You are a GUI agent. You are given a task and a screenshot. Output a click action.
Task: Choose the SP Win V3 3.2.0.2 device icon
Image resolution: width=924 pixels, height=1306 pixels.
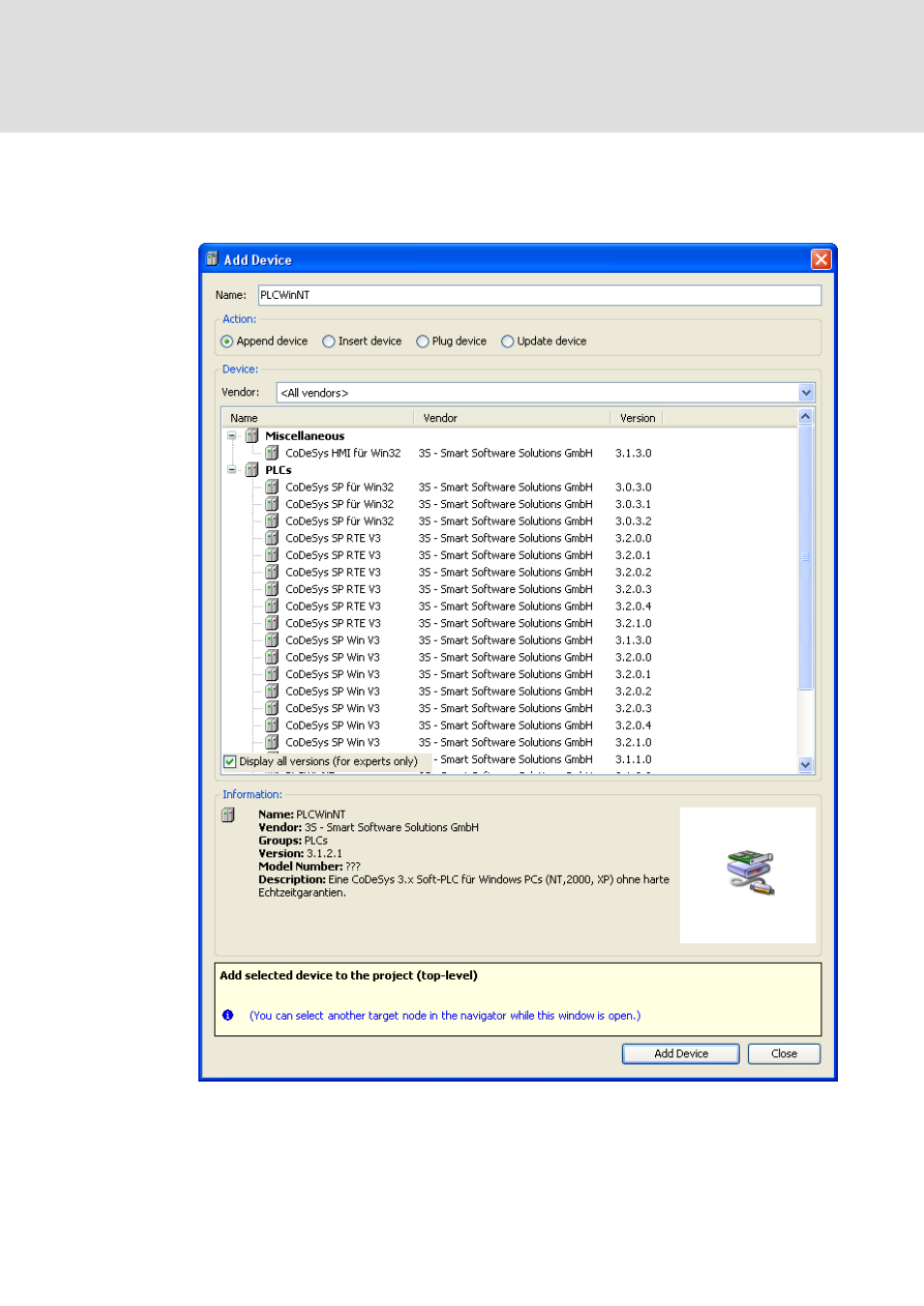tap(272, 692)
